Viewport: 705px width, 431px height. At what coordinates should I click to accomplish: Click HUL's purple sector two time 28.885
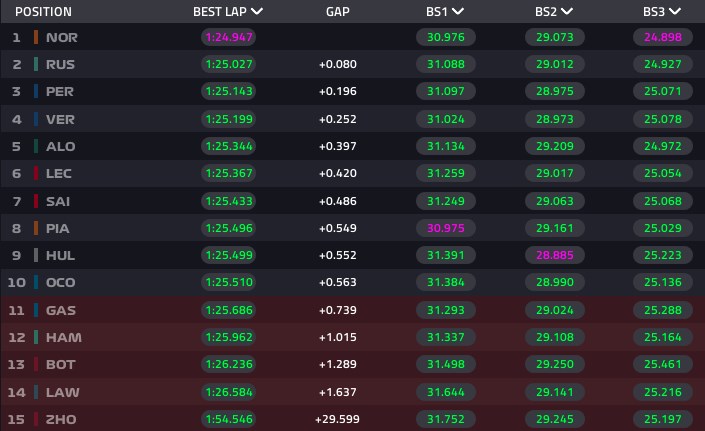tap(554, 255)
